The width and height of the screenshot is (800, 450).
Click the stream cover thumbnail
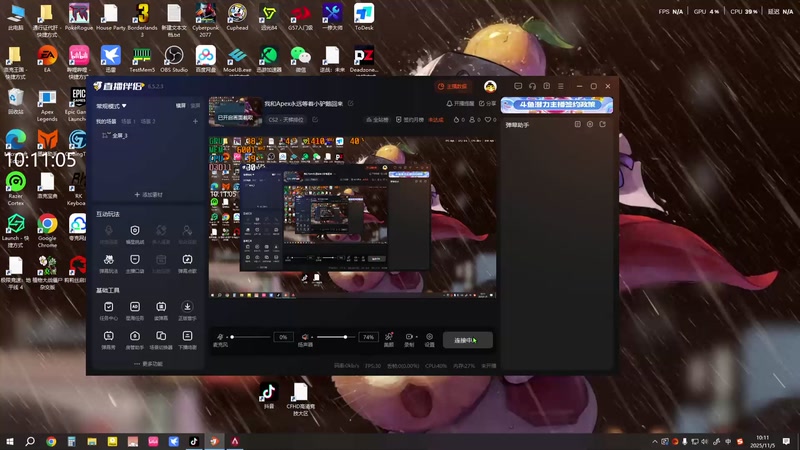coord(235,111)
